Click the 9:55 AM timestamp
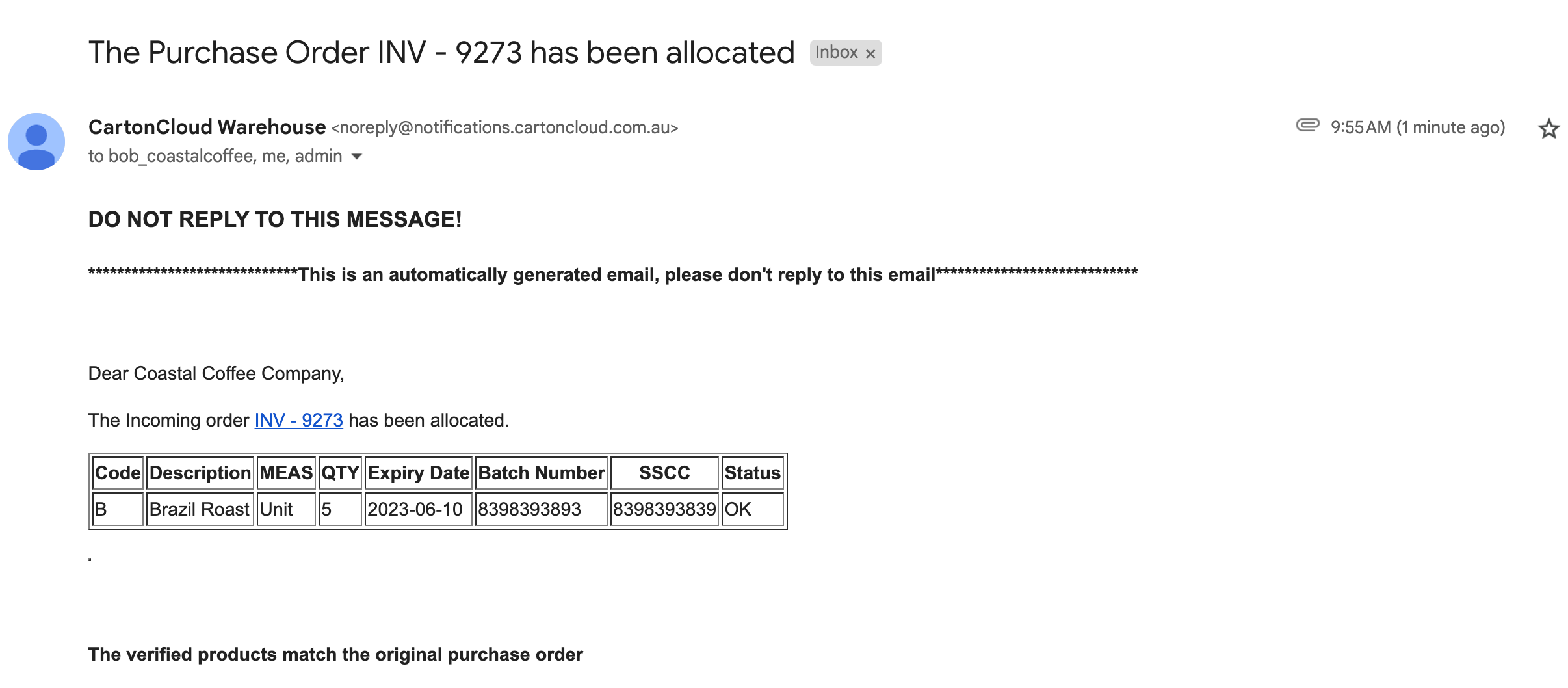The image size is (1568, 688). tap(1417, 127)
